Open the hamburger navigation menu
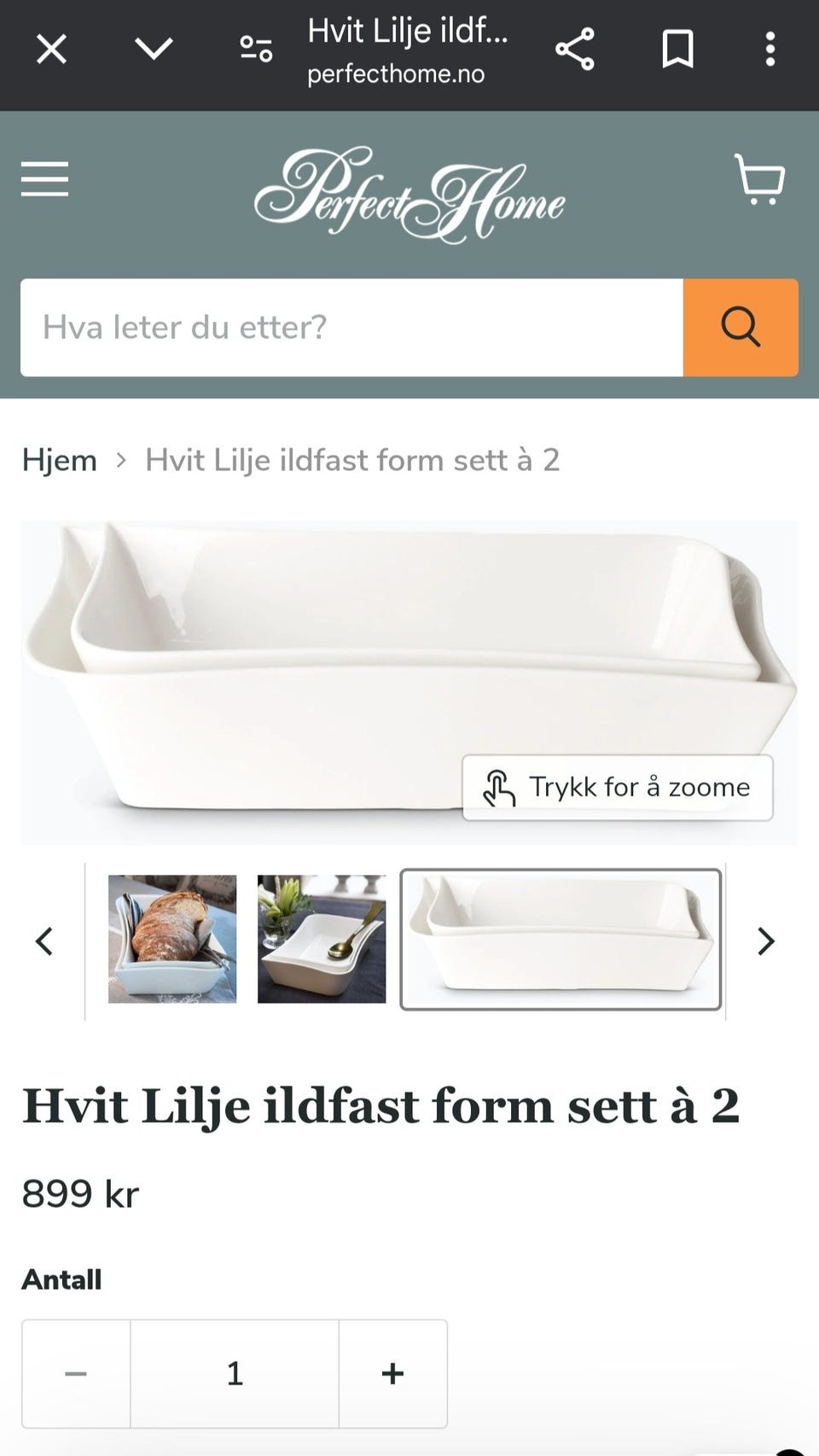This screenshot has height=1456, width=819. click(44, 179)
